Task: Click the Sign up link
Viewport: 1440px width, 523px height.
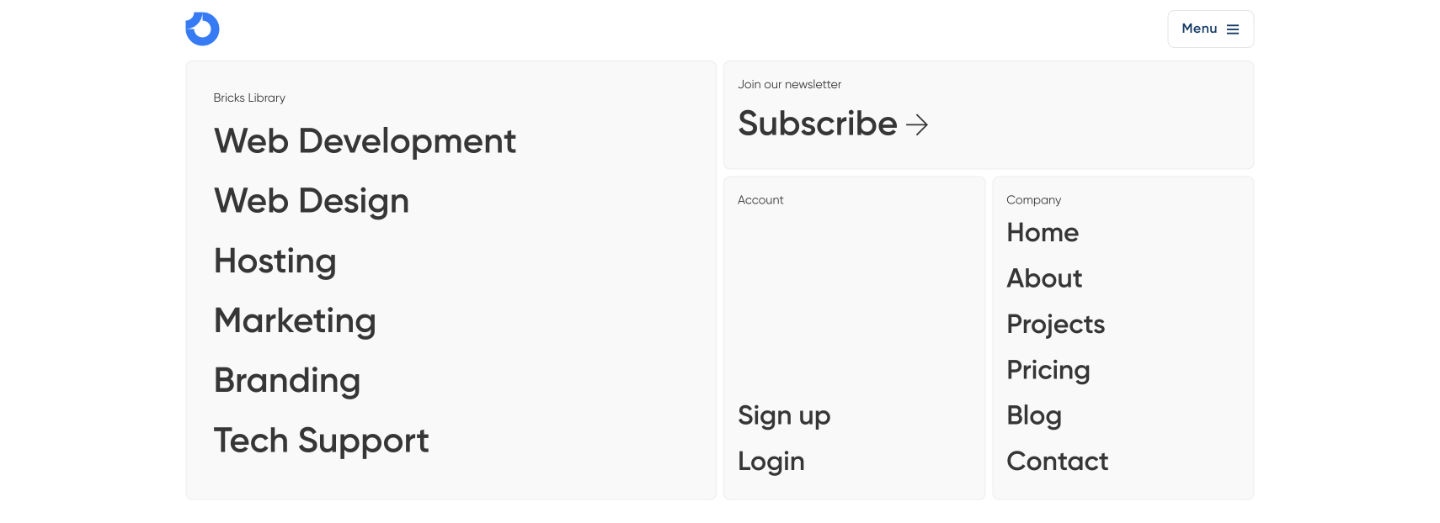Action: pos(784,416)
